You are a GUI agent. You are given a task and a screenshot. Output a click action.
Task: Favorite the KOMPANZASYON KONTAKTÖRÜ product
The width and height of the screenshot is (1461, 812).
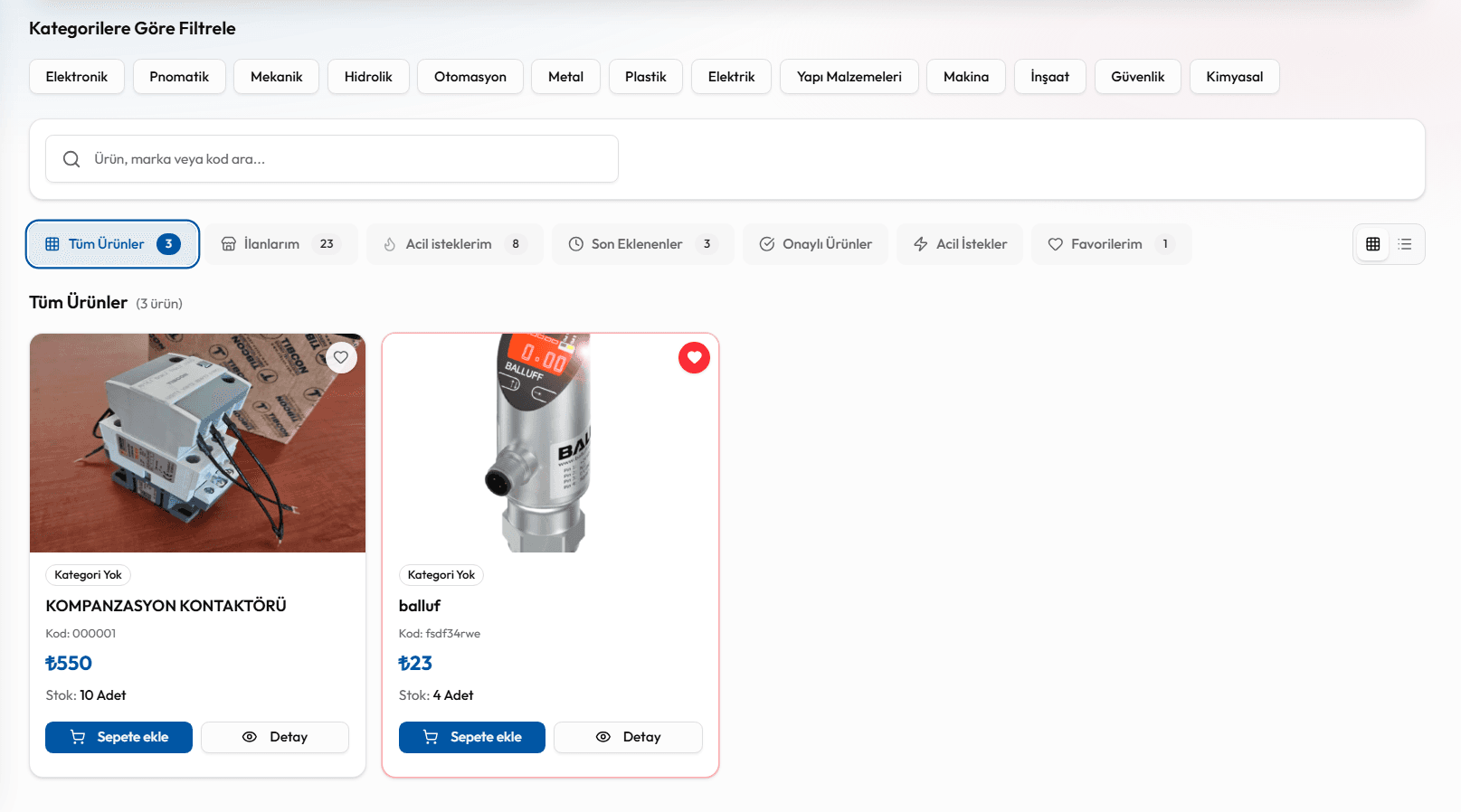click(341, 357)
